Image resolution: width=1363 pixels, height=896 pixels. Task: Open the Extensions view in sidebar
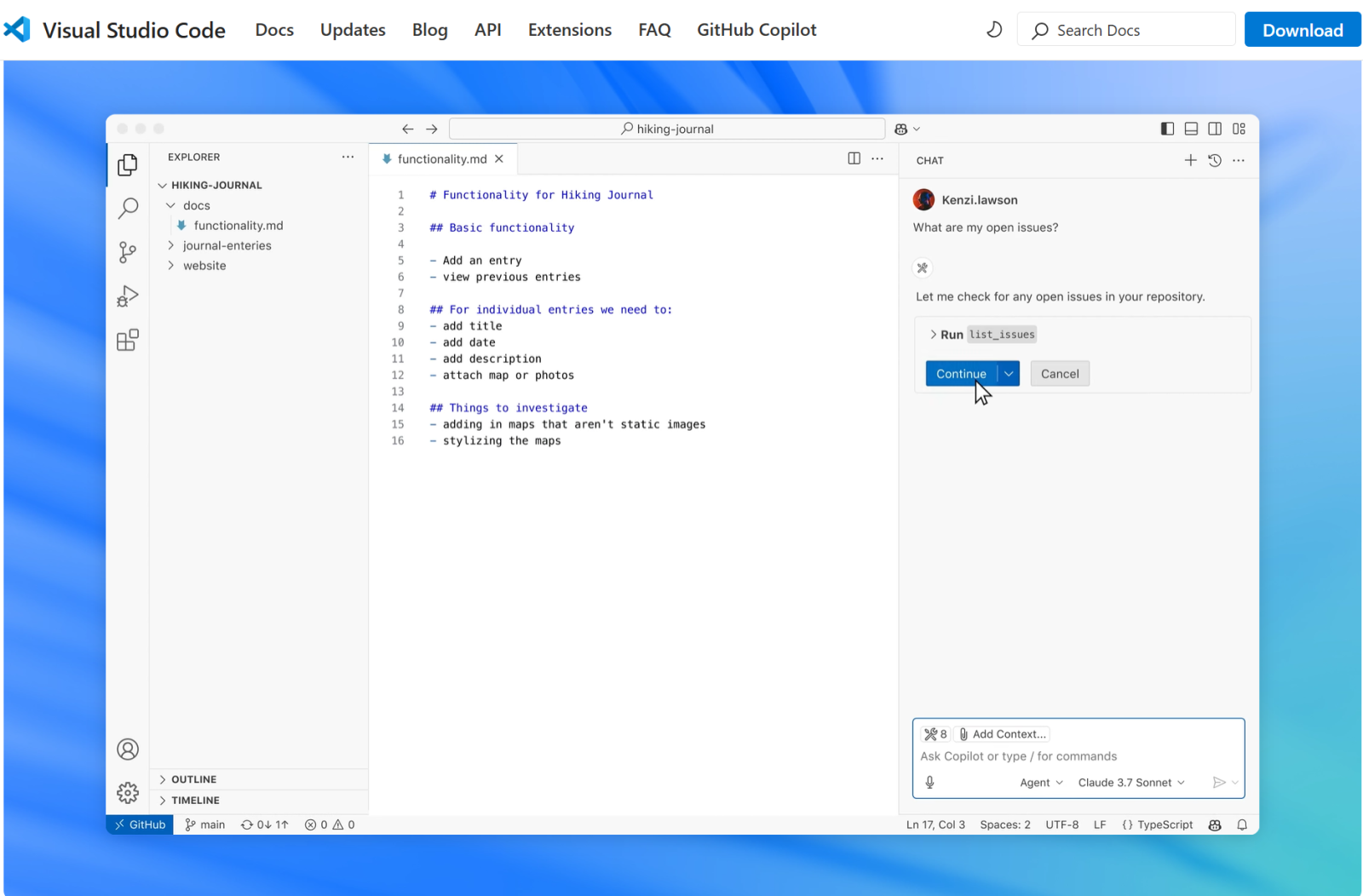pos(127,339)
